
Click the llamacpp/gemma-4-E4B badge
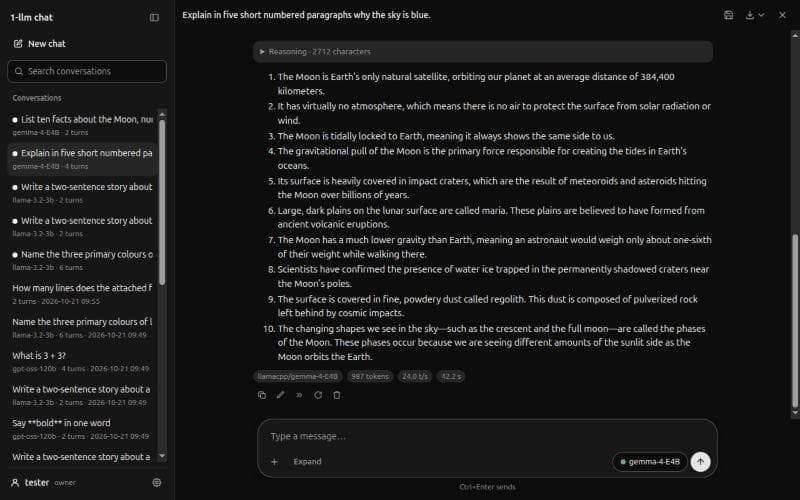297,377
